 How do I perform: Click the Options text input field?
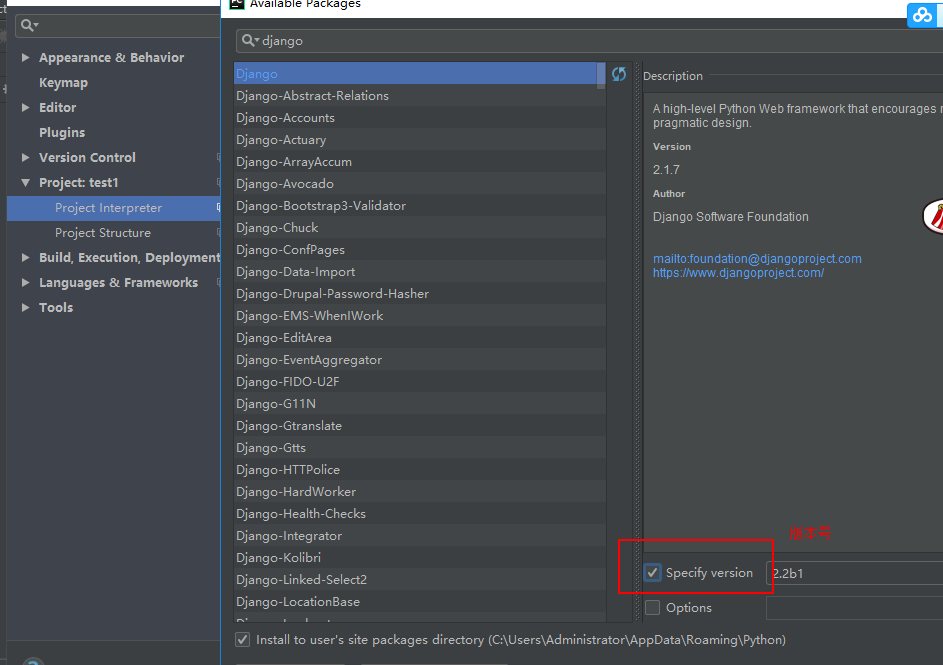(855, 608)
